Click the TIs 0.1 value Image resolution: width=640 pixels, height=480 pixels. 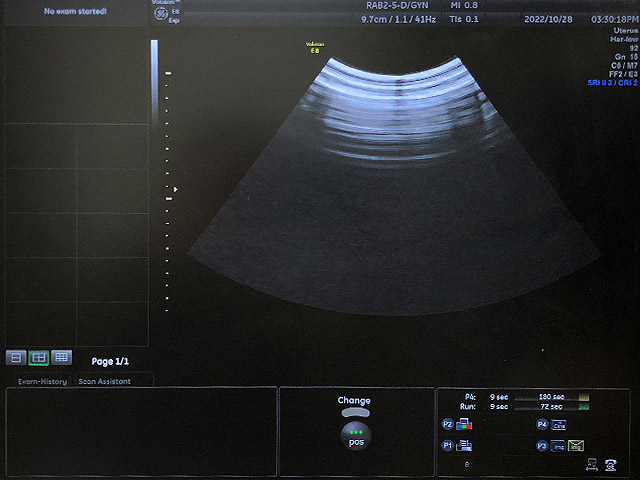[464, 19]
